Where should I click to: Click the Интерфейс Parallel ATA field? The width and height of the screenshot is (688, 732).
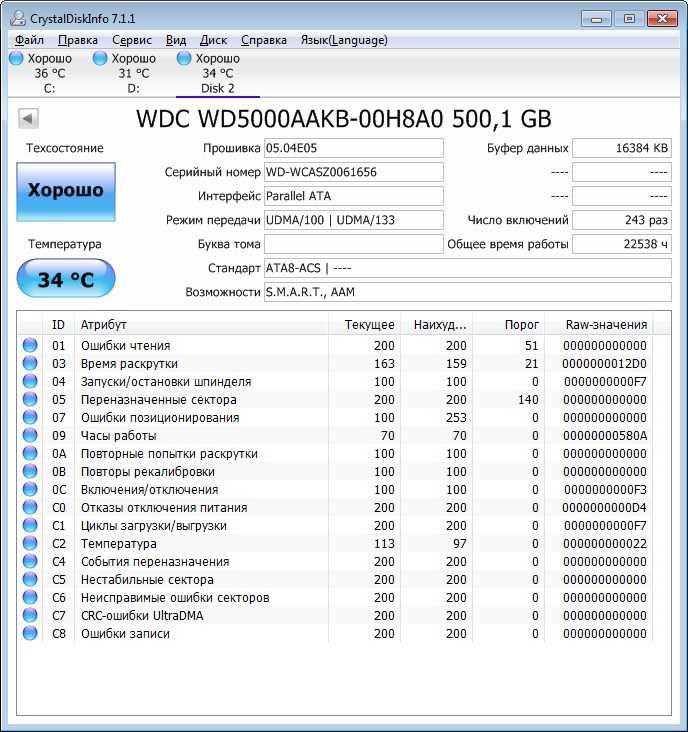(x=353, y=196)
